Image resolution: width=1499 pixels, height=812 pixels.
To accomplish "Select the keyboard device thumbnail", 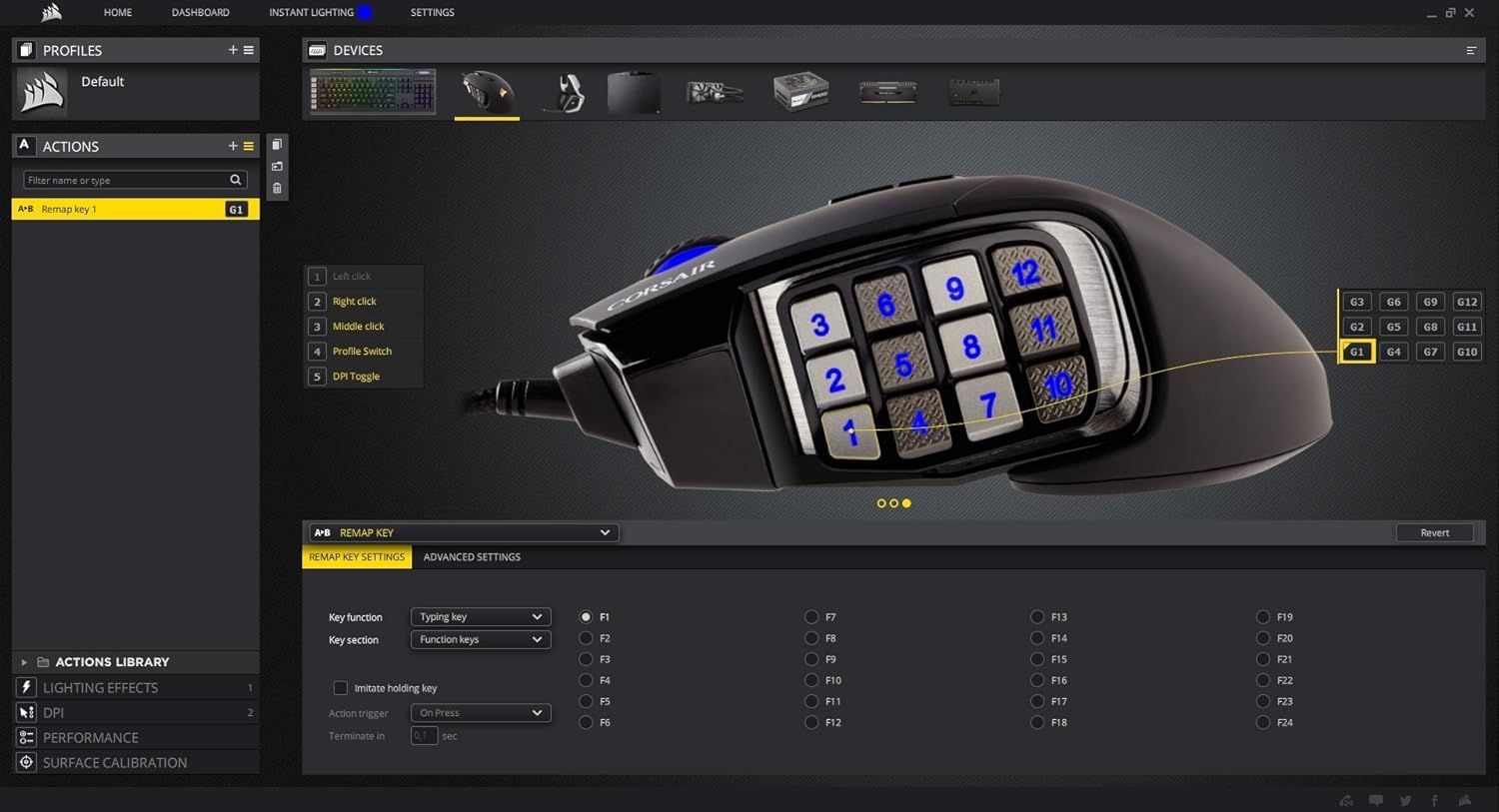I will pyautogui.click(x=371, y=90).
